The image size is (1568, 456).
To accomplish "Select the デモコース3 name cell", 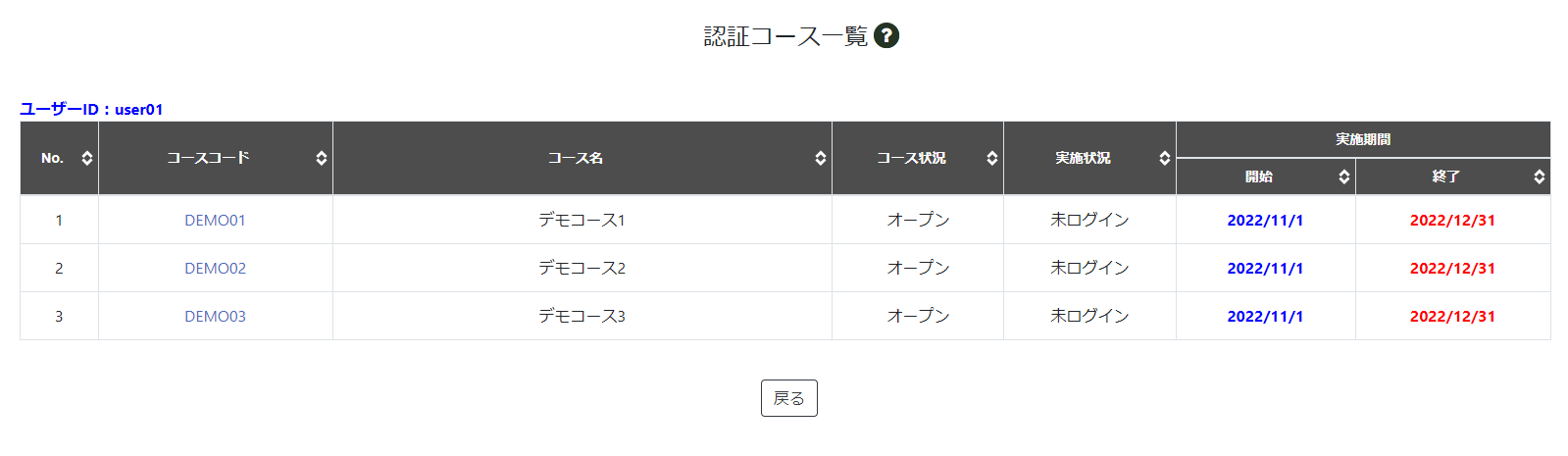I will pos(582,316).
